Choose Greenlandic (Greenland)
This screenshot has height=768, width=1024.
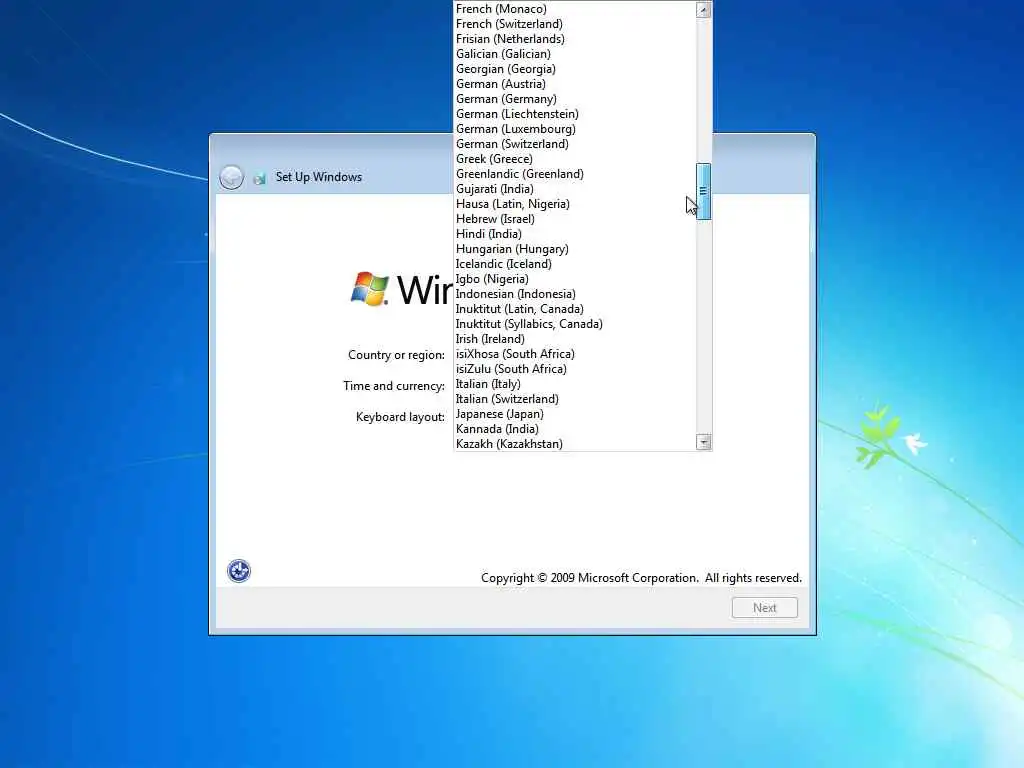tap(575, 174)
